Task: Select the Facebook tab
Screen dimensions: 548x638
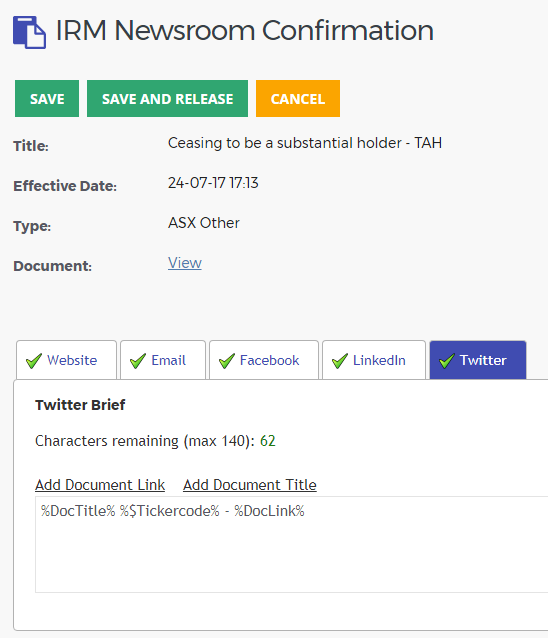Action: click(x=264, y=360)
